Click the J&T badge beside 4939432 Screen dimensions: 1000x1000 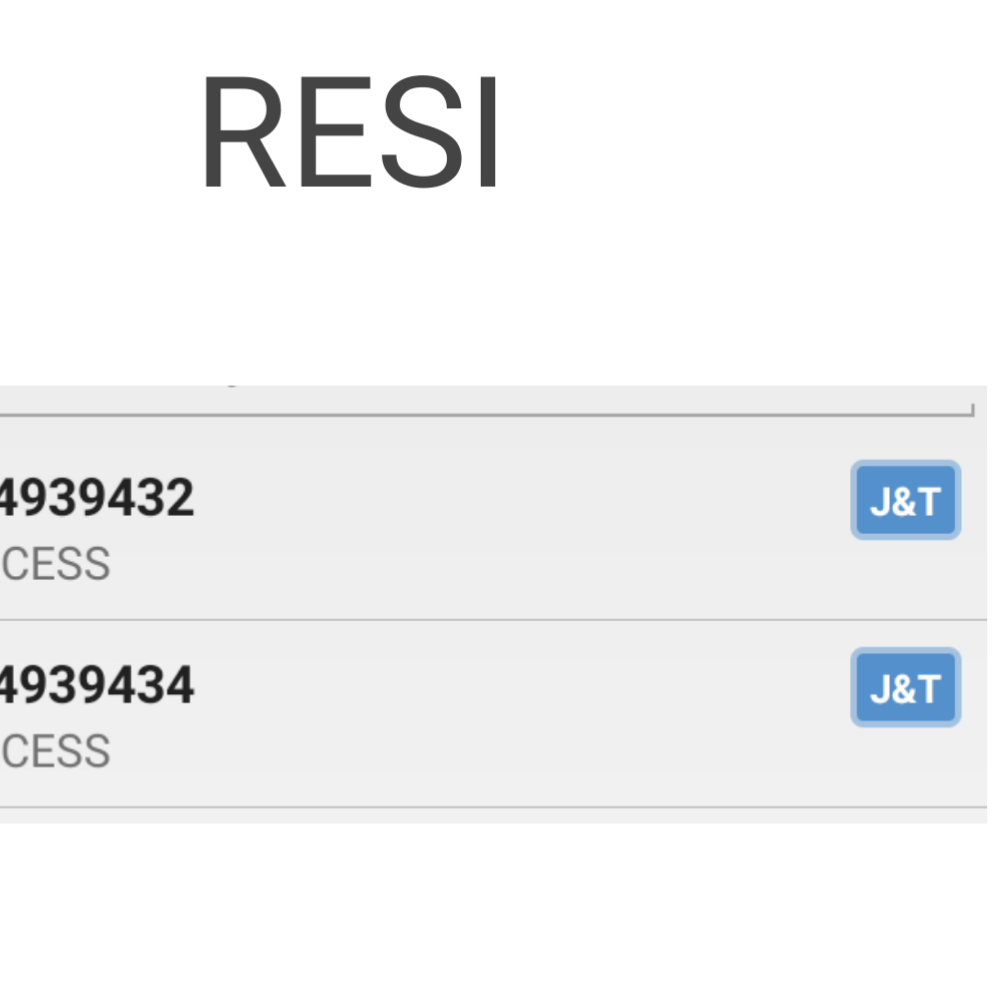point(905,500)
